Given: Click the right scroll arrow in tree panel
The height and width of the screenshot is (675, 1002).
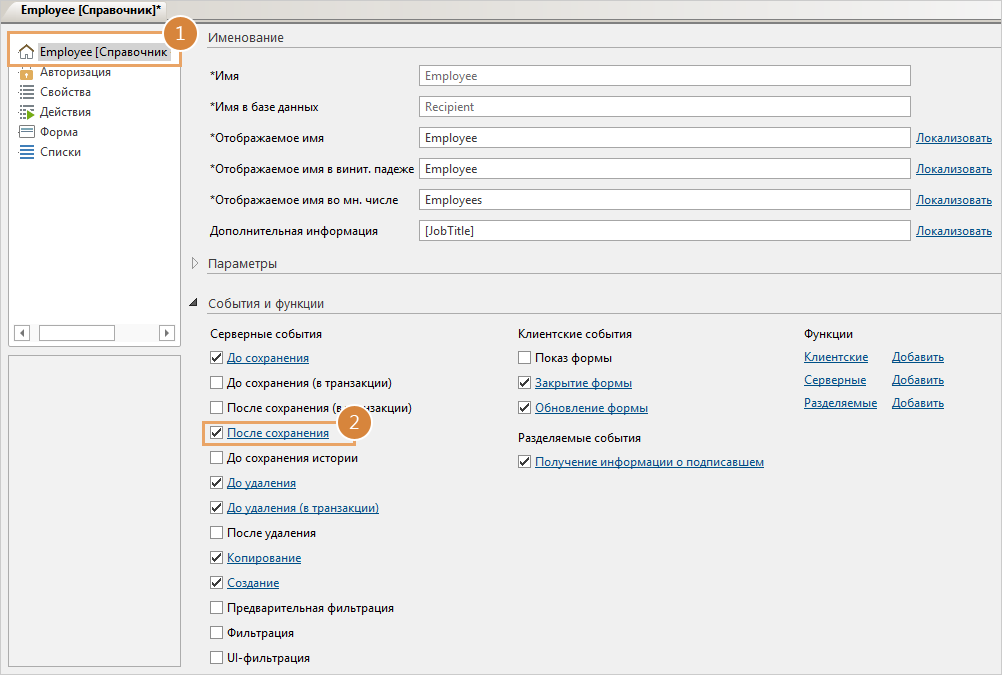Looking at the screenshot, I should [167, 333].
